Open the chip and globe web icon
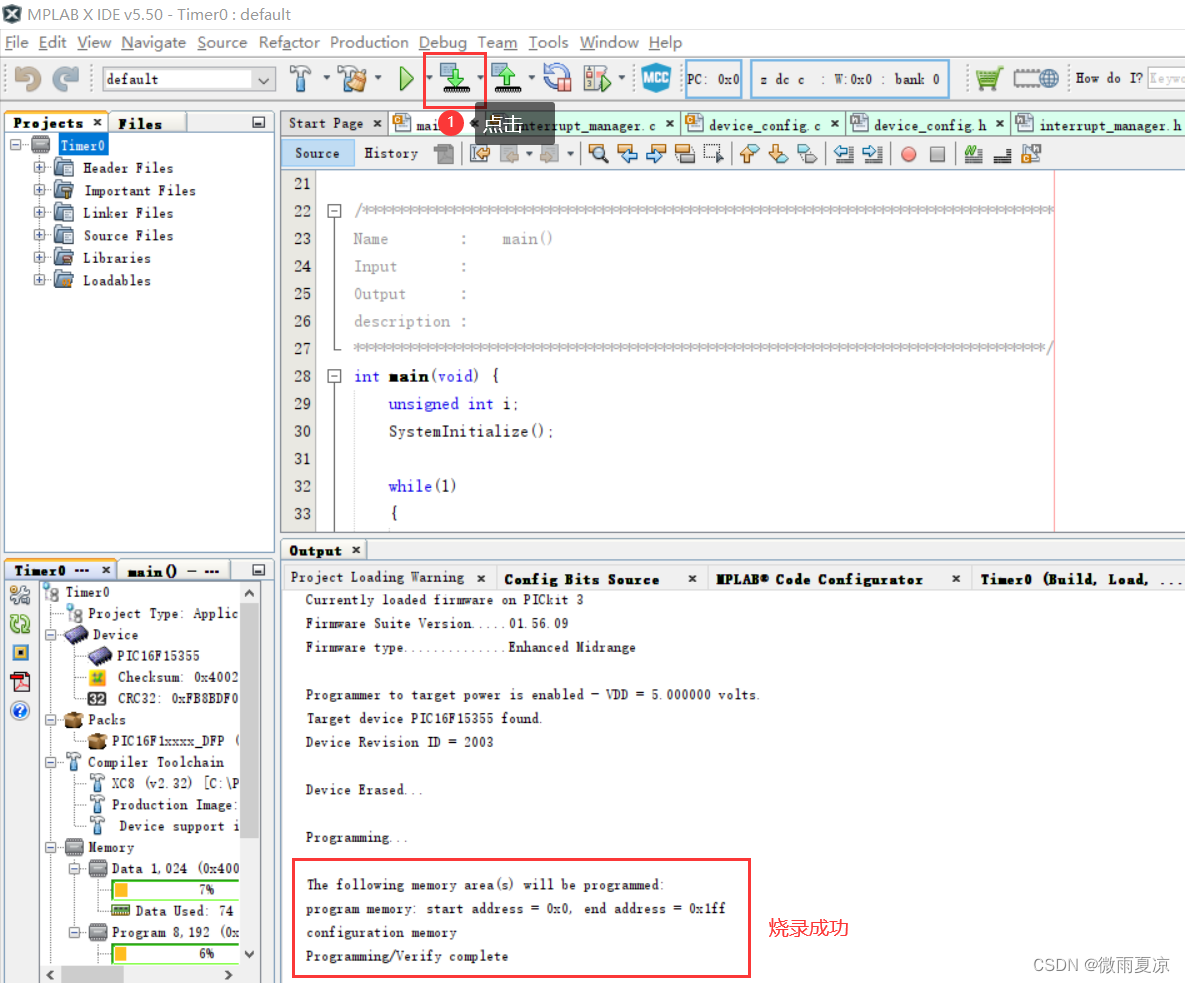 (x=1035, y=79)
